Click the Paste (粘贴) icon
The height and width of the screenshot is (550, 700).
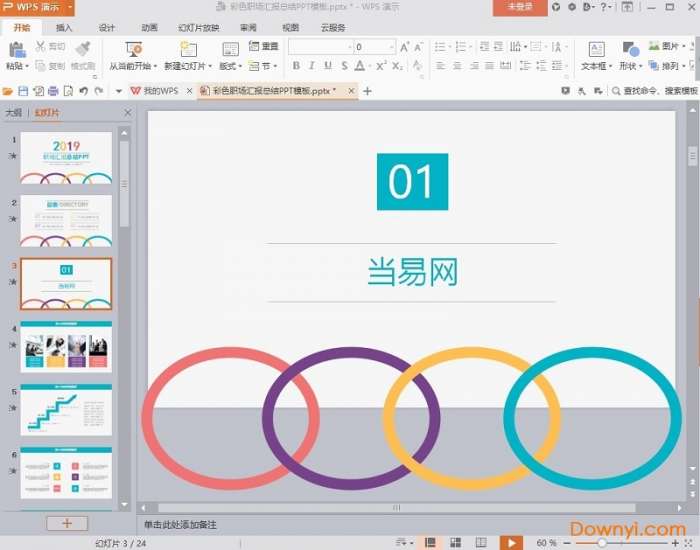click(x=16, y=50)
